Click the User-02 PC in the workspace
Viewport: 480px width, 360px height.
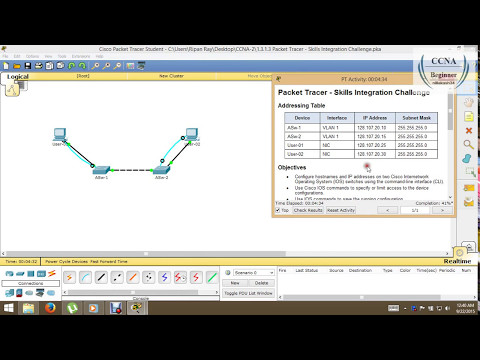(192, 135)
